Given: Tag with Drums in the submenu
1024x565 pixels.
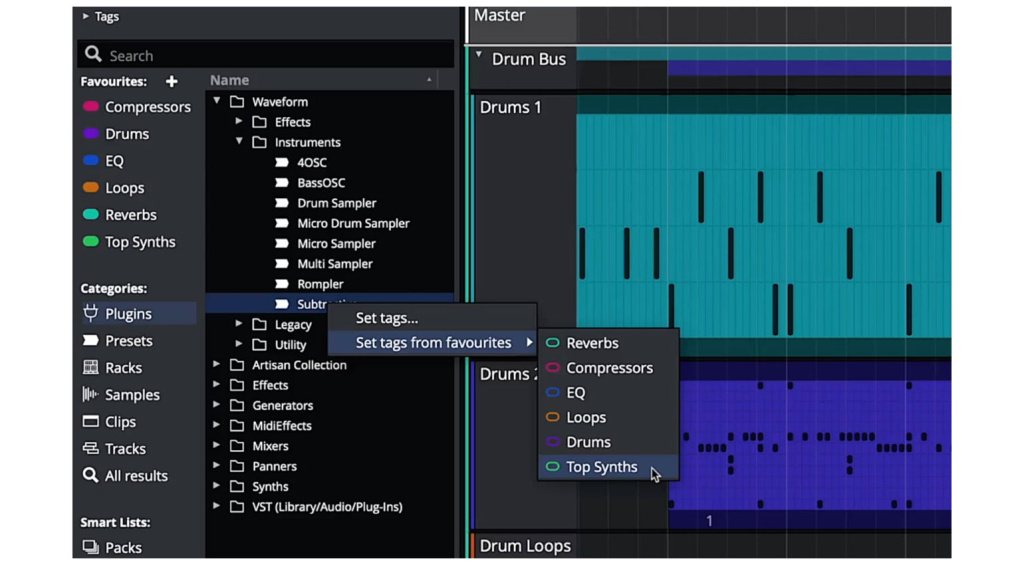Looking at the screenshot, I should coord(609,442).
